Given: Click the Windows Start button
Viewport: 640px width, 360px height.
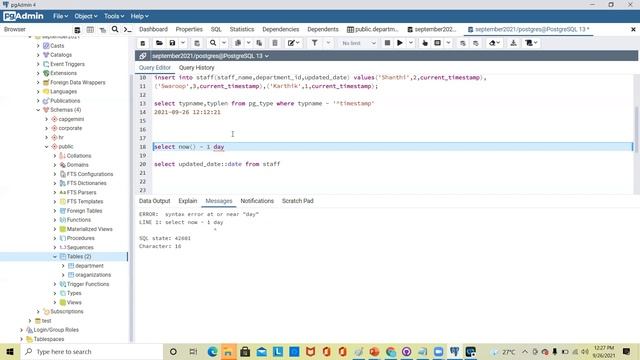Looking at the screenshot, I should tap(10, 351).
